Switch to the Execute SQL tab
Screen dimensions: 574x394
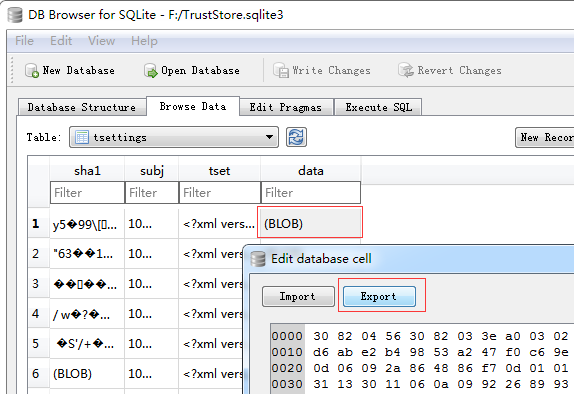pyautogui.click(x=379, y=107)
